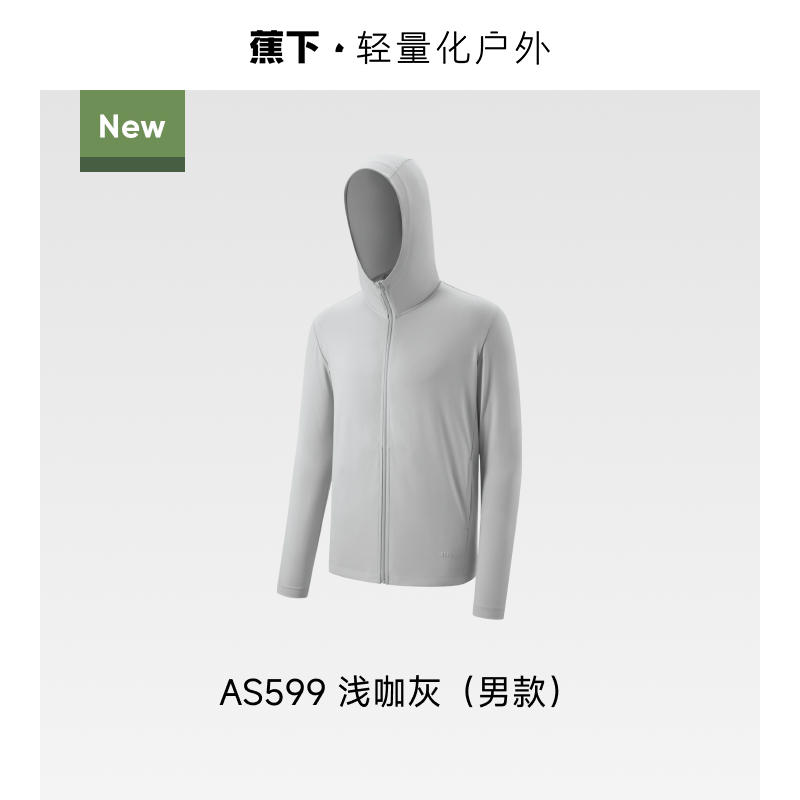The width and height of the screenshot is (800, 800).
Task: Click the small logo on jacket hem
Action: (x=446, y=553)
